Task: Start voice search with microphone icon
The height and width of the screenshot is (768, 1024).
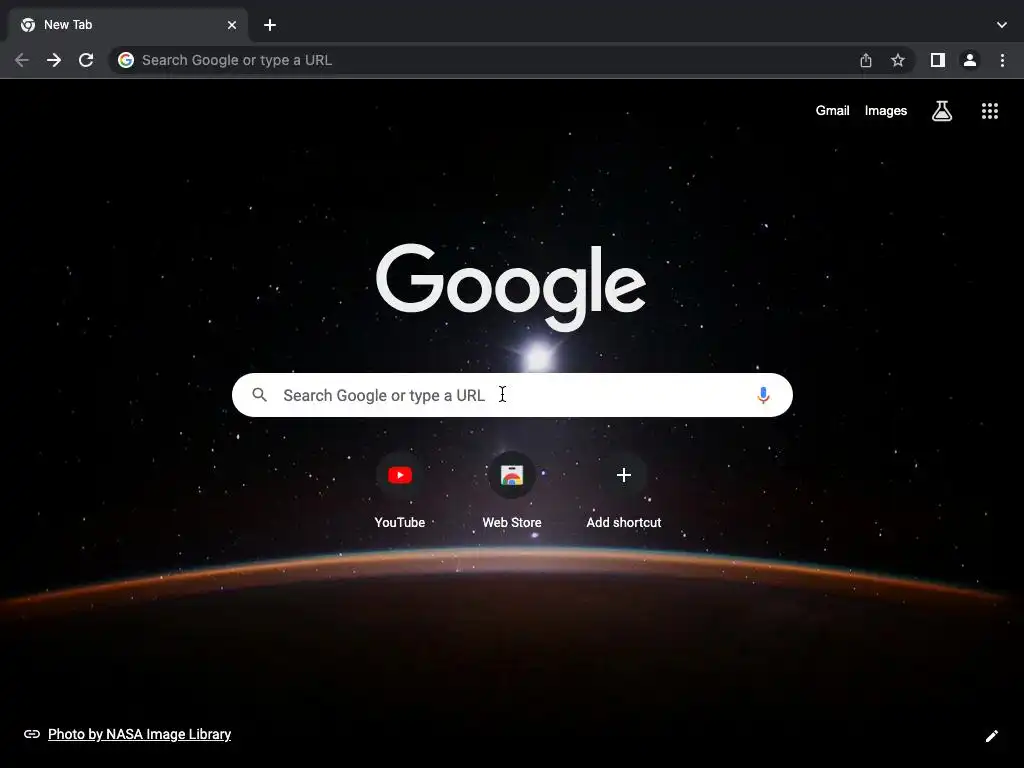Action: [763, 395]
